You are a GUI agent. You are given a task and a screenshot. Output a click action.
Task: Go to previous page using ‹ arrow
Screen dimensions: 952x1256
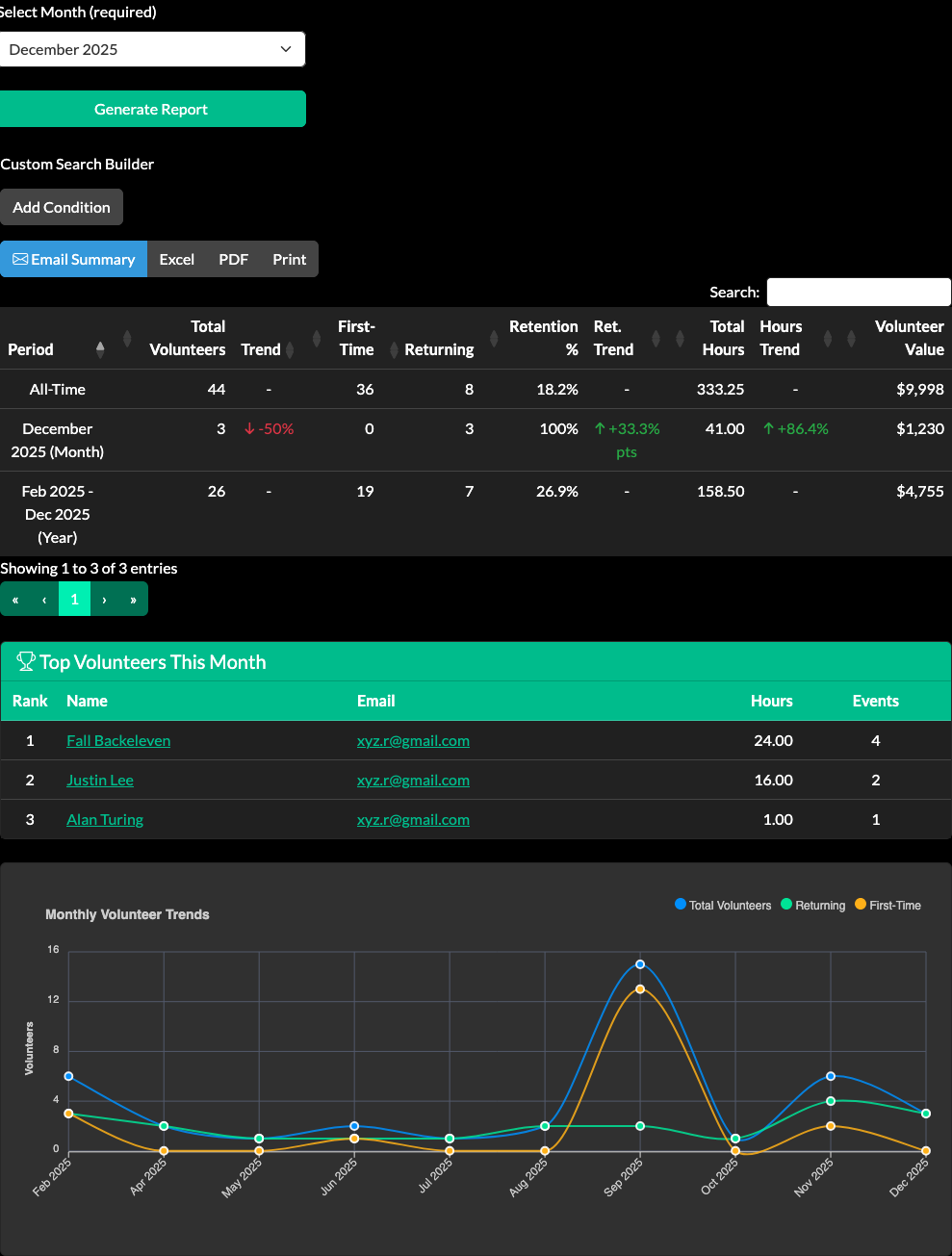tap(44, 600)
